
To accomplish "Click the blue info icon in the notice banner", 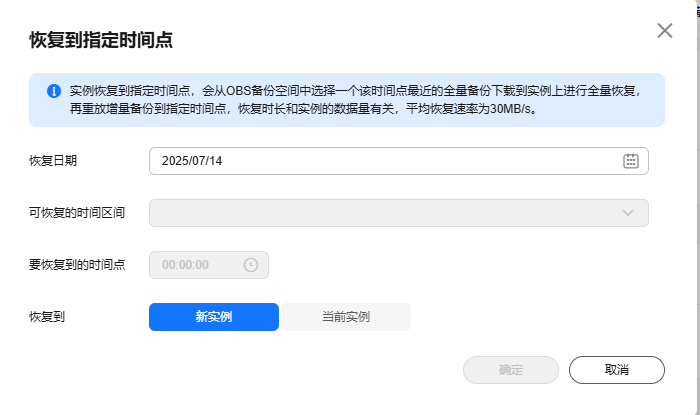I will pyautogui.click(x=54, y=91).
